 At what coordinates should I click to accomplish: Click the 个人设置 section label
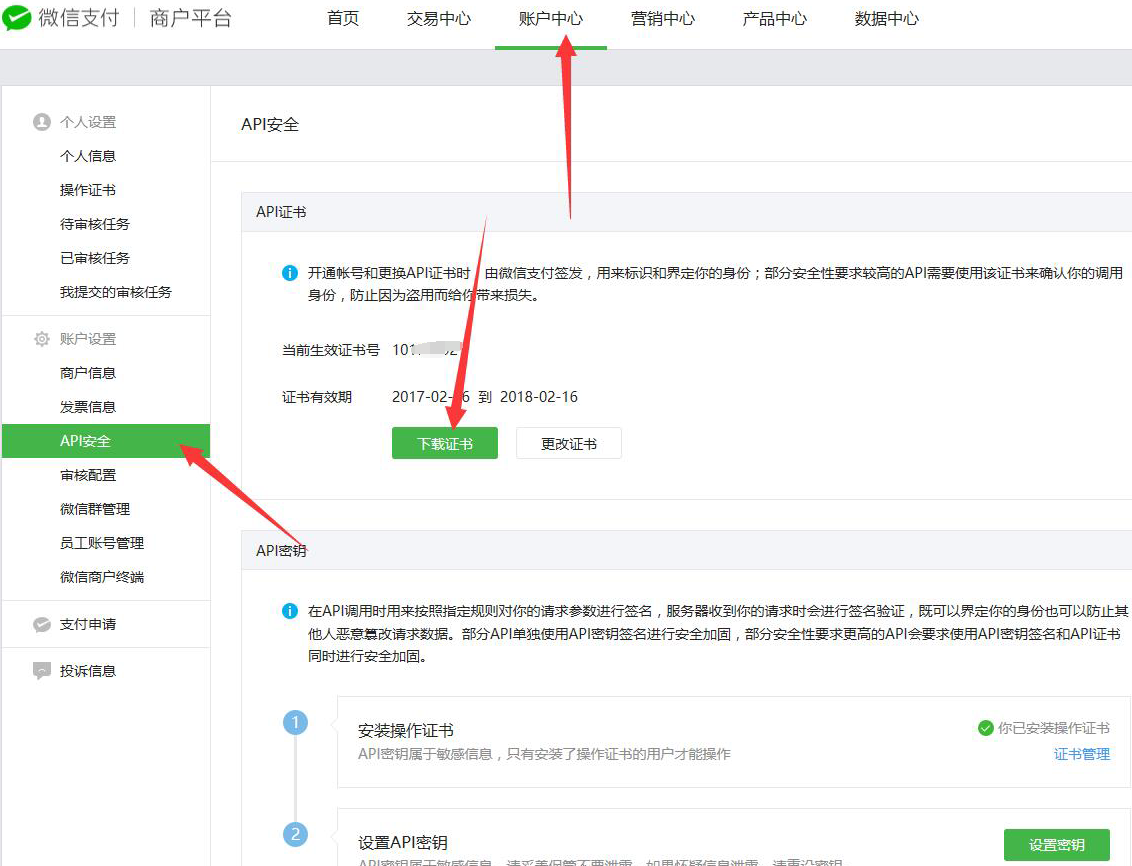(x=88, y=122)
